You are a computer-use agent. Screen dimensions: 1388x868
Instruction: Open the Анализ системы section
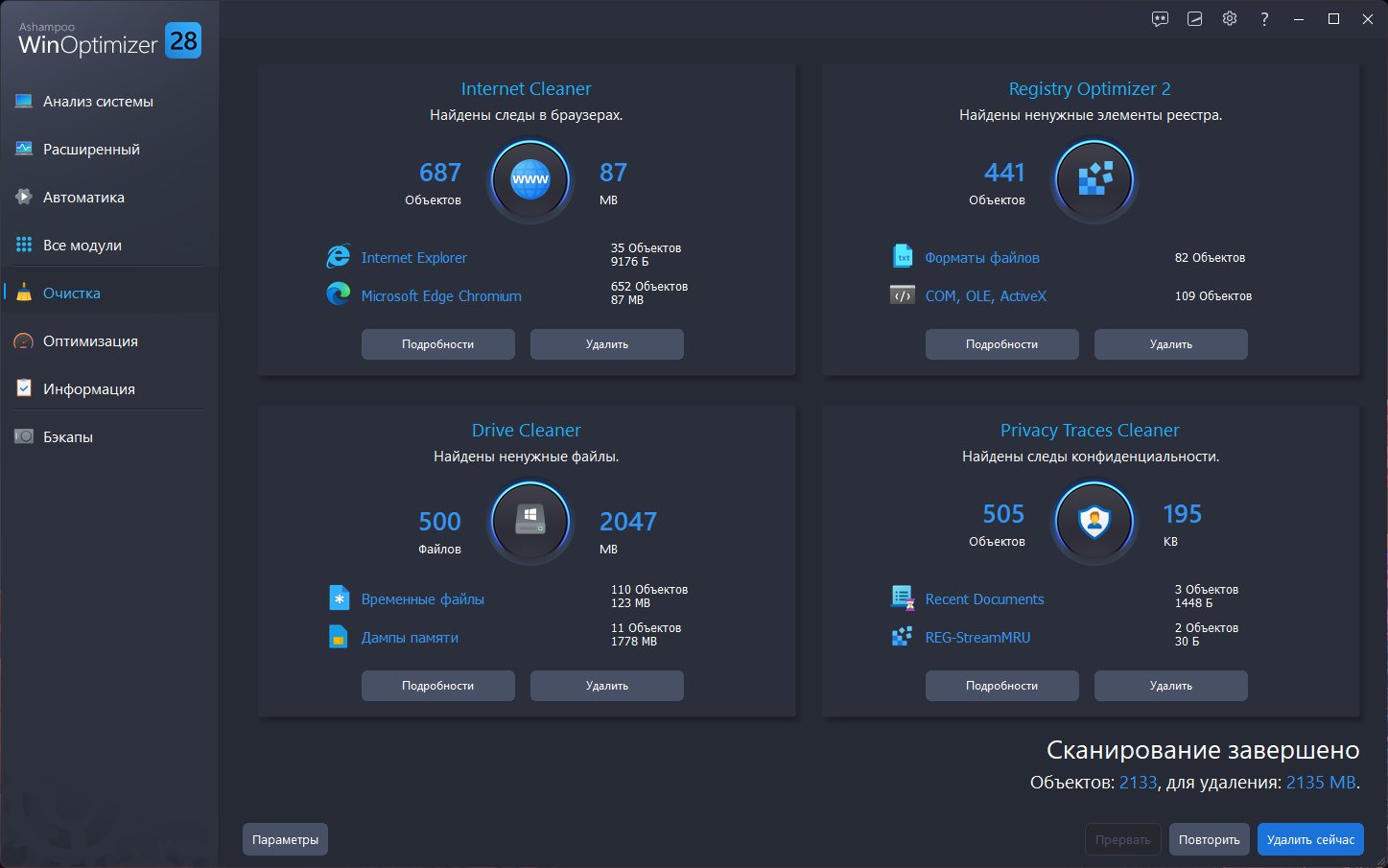click(98, 102)
